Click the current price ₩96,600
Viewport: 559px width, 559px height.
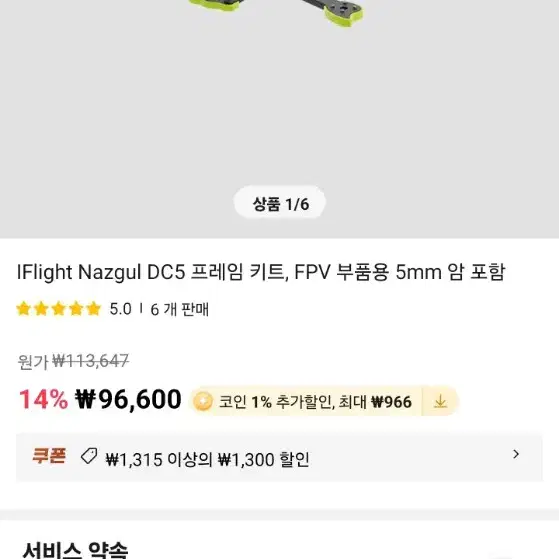click(128, 400)
